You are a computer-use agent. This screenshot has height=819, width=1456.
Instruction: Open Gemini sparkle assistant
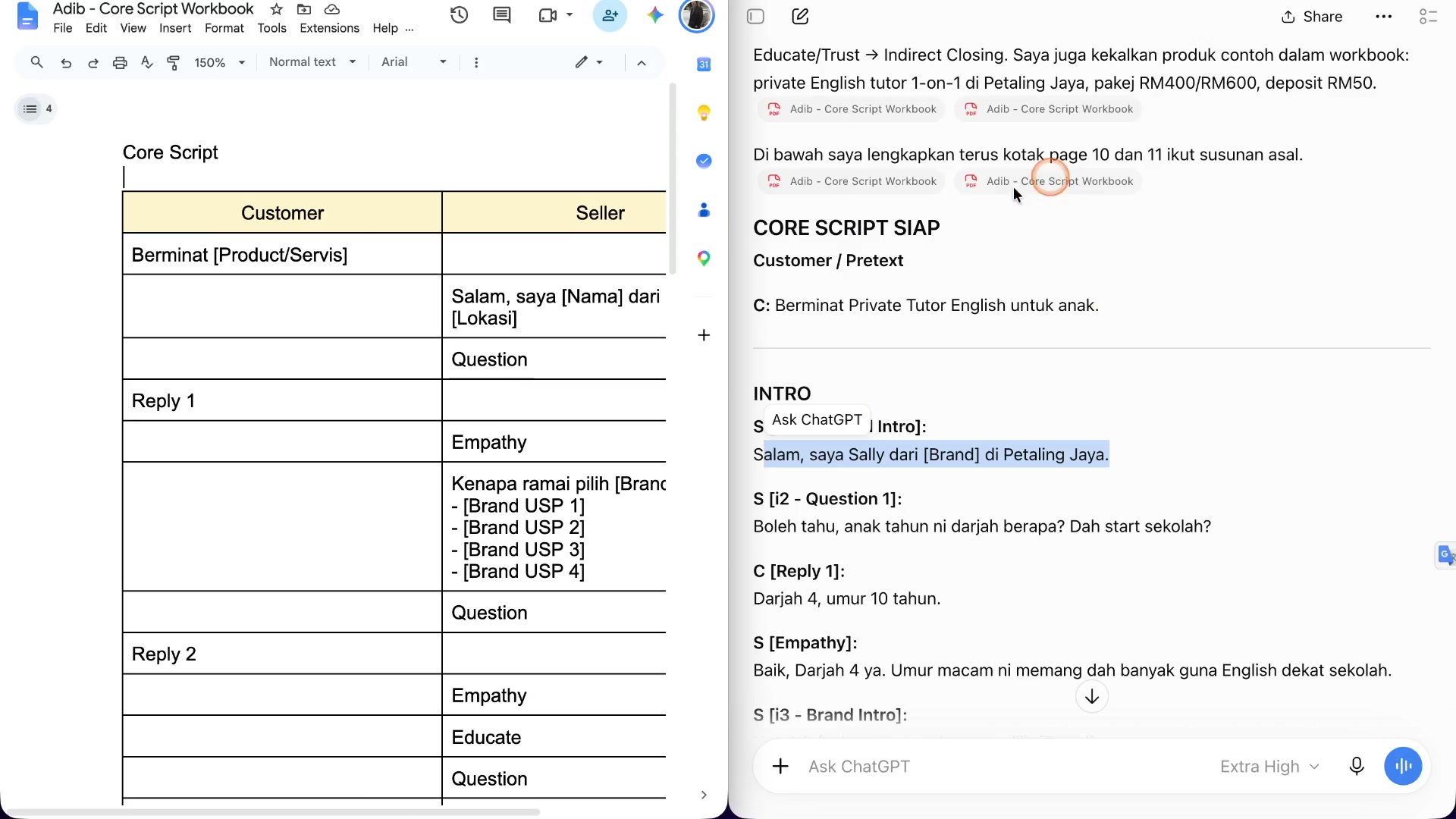coord(655,15)
